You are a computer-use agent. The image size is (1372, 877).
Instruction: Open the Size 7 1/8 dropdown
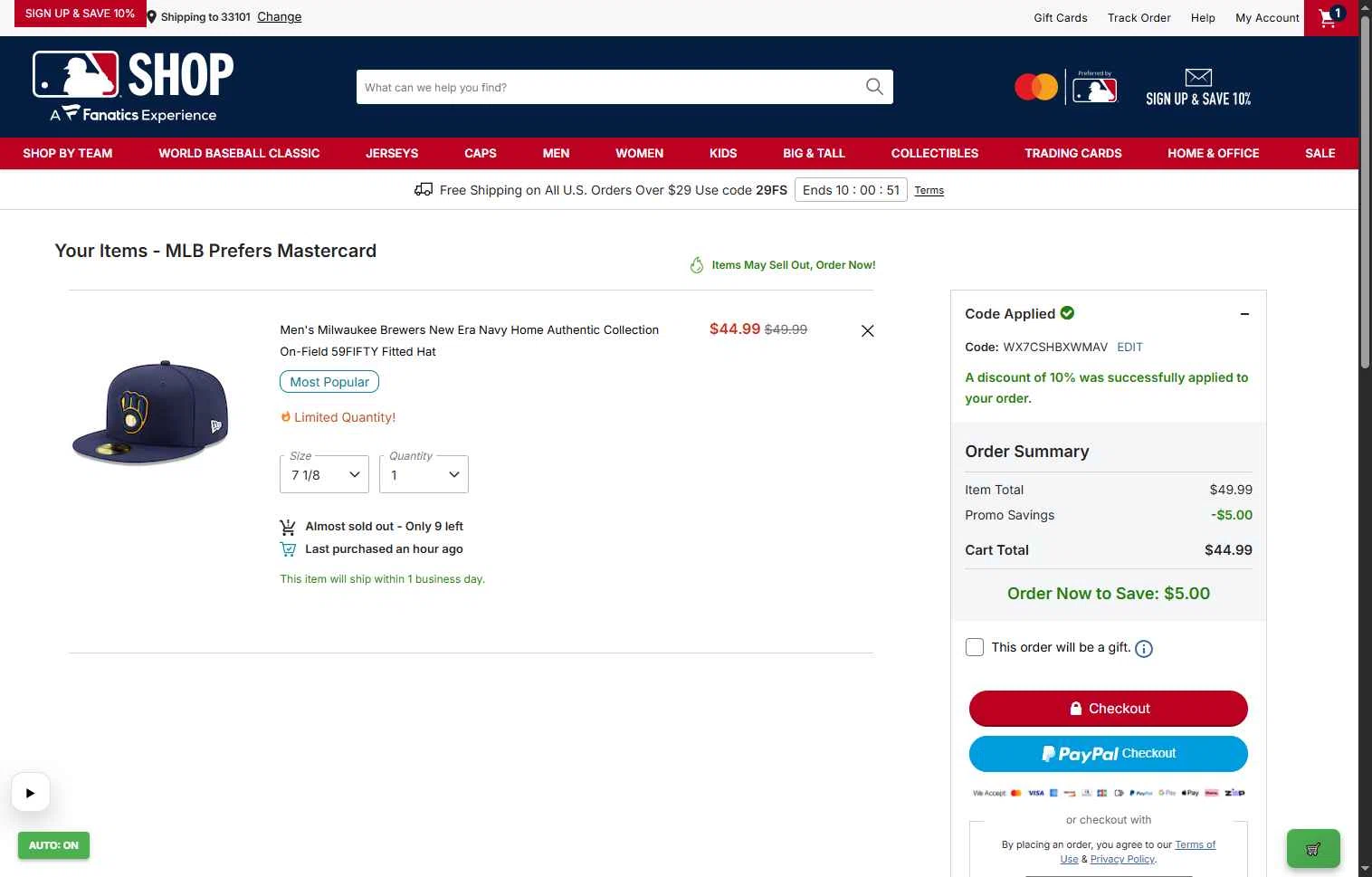point(324,474)
